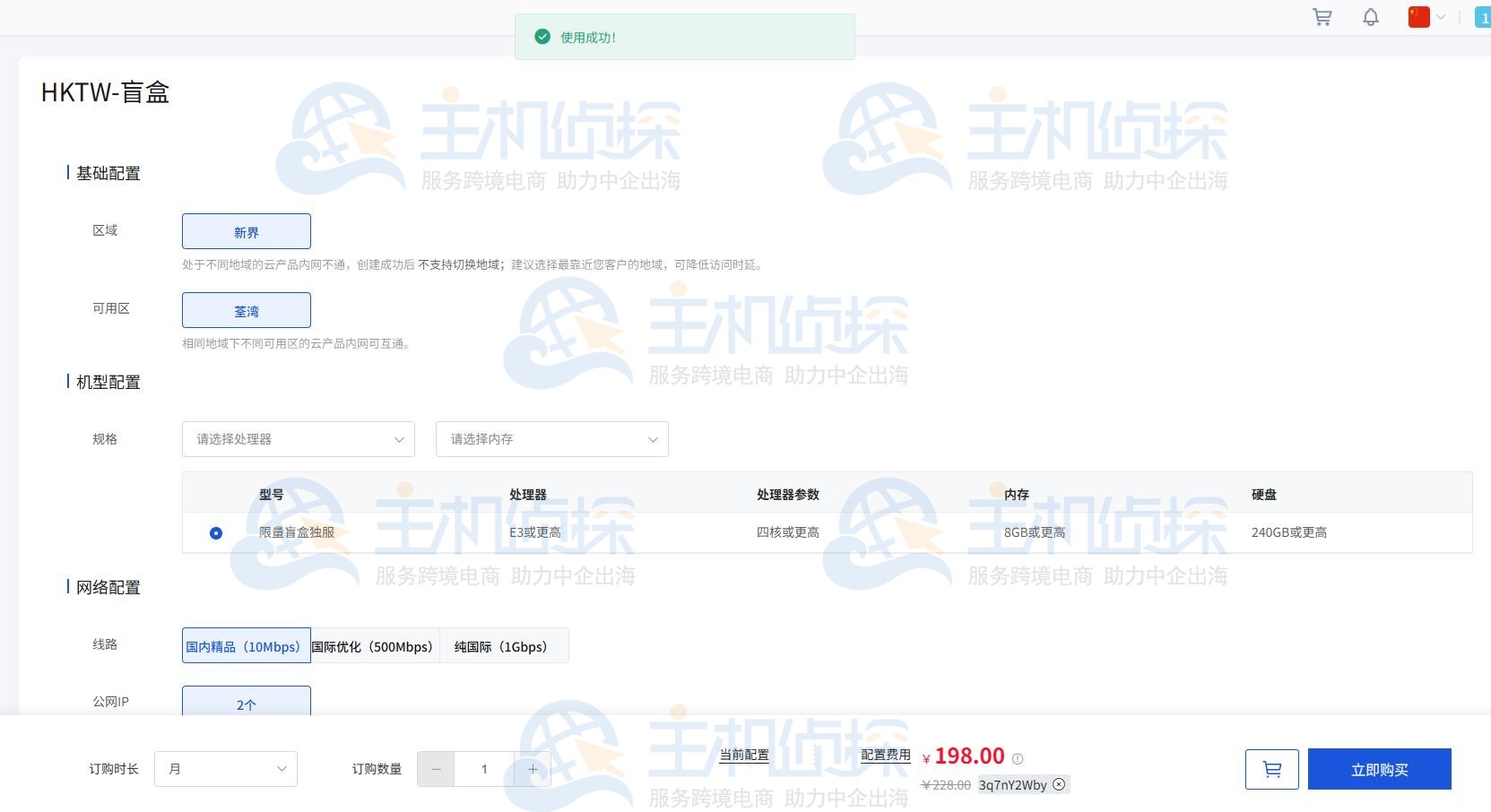Select the 荃湾 availability zone button

pyautogui.click(x=246, y=310)
